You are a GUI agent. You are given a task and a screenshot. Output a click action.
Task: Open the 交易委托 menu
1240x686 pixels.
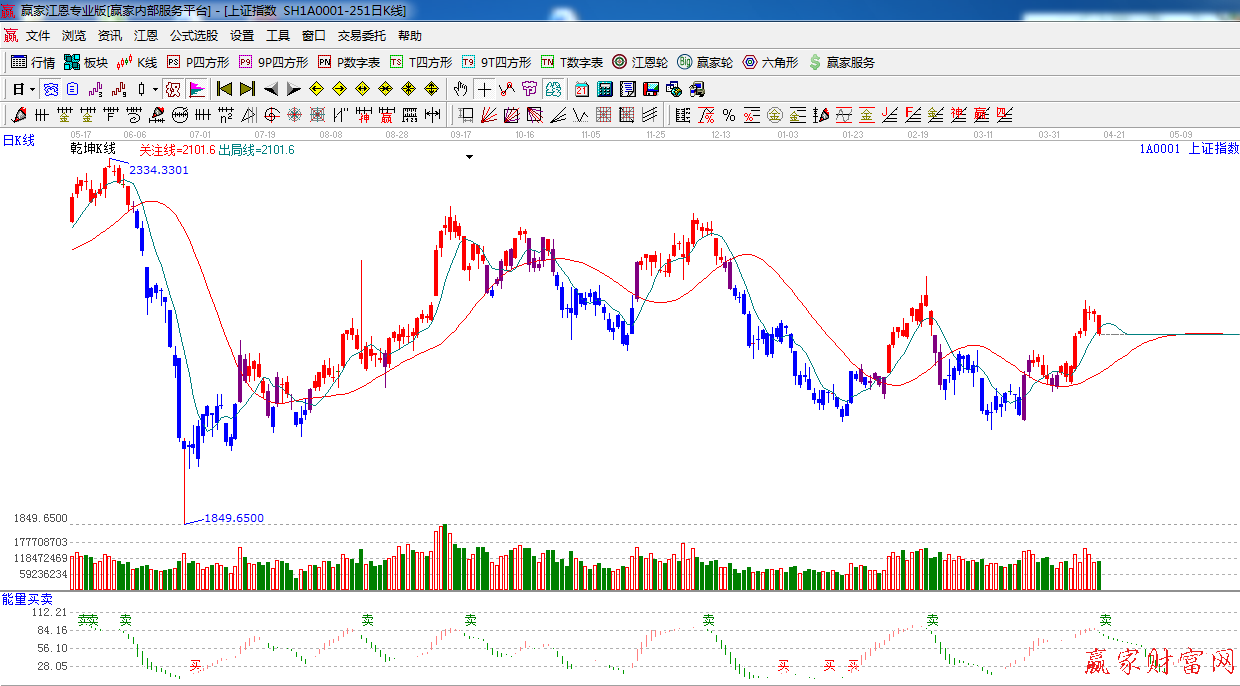(x=361, y=35)
